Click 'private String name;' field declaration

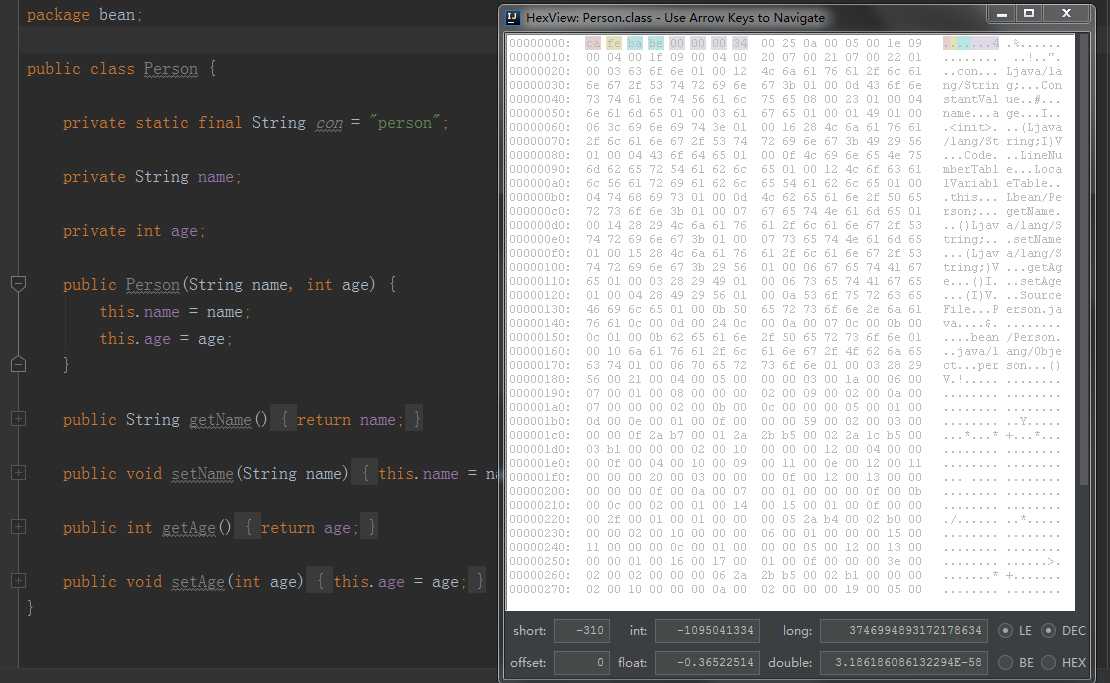[x=151, y=177]
